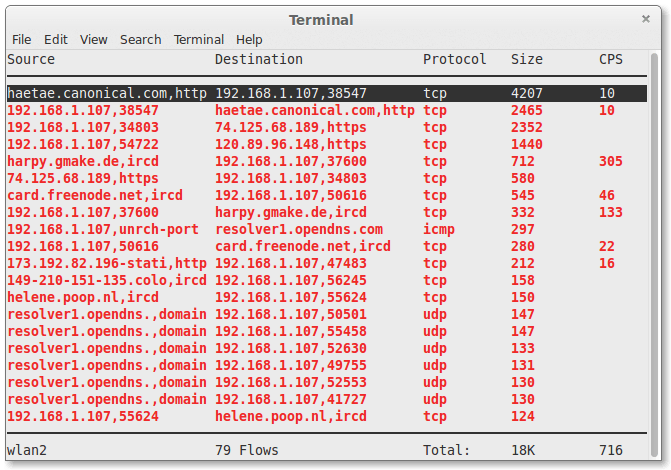Close the Terminal window
Viewport: 671px width, 470px height.
[646, 19]
